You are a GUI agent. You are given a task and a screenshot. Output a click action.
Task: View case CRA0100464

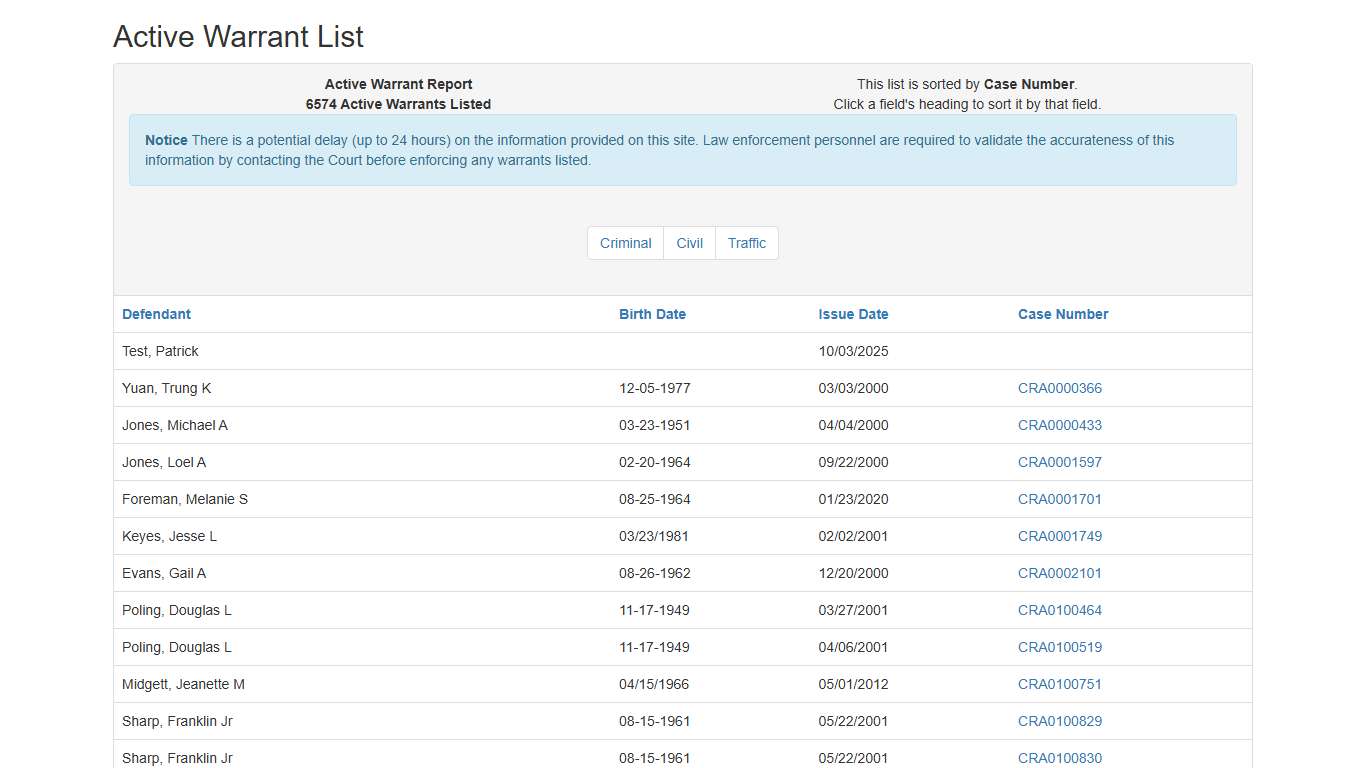click(1059, 610)
